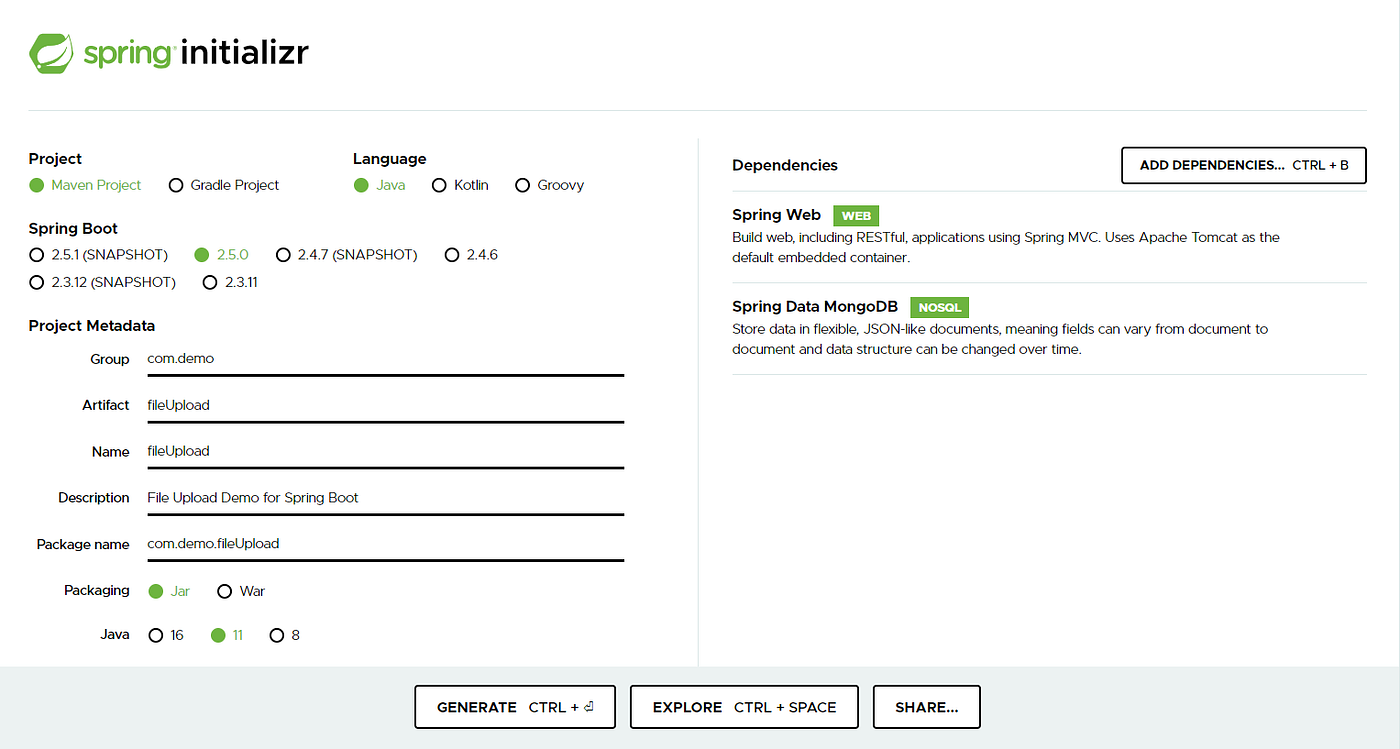Select the Spring Data MongoDB dependency title
1400x749 pixels.
(815, 307)
